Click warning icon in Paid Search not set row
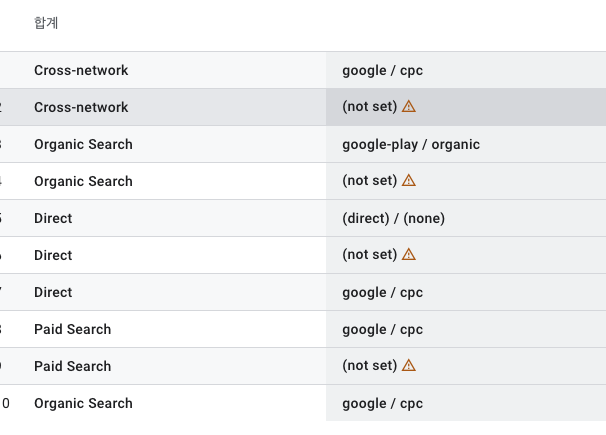Viewport: 606px width, 435px height. point(409,365)
